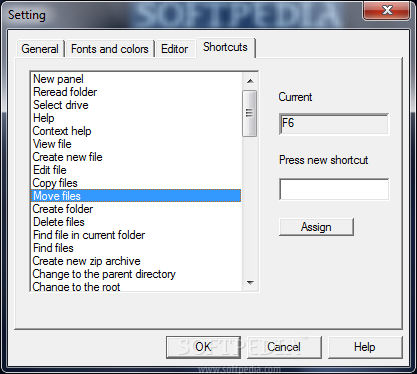Choose 'Find files' list entry
Viewport: 417px width, 374px height.
(136, 248)
